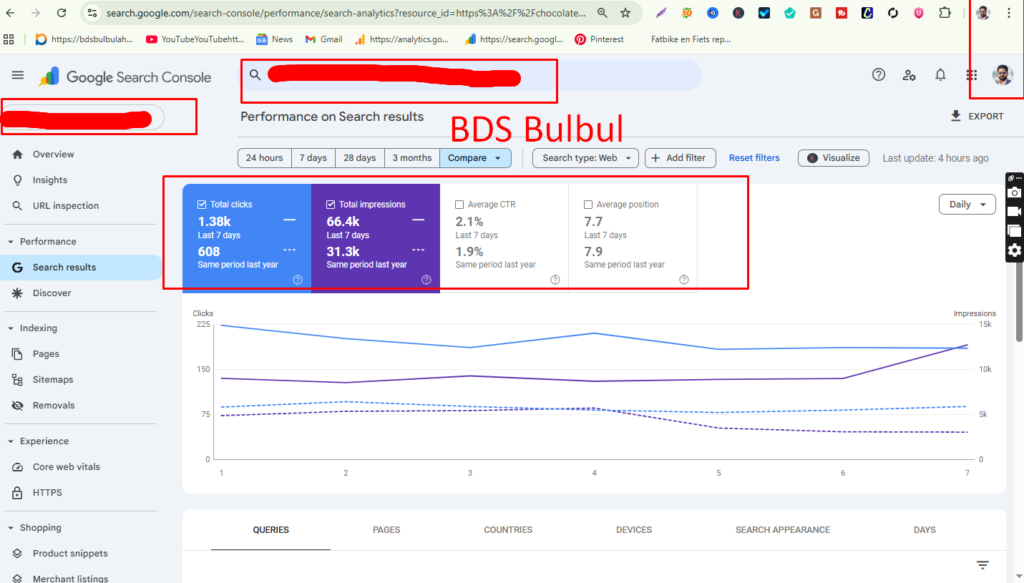Viewport: 1024px width, 583px height.
Task: Uncheck the Total impressions metric
Action: tap(333, 204)
